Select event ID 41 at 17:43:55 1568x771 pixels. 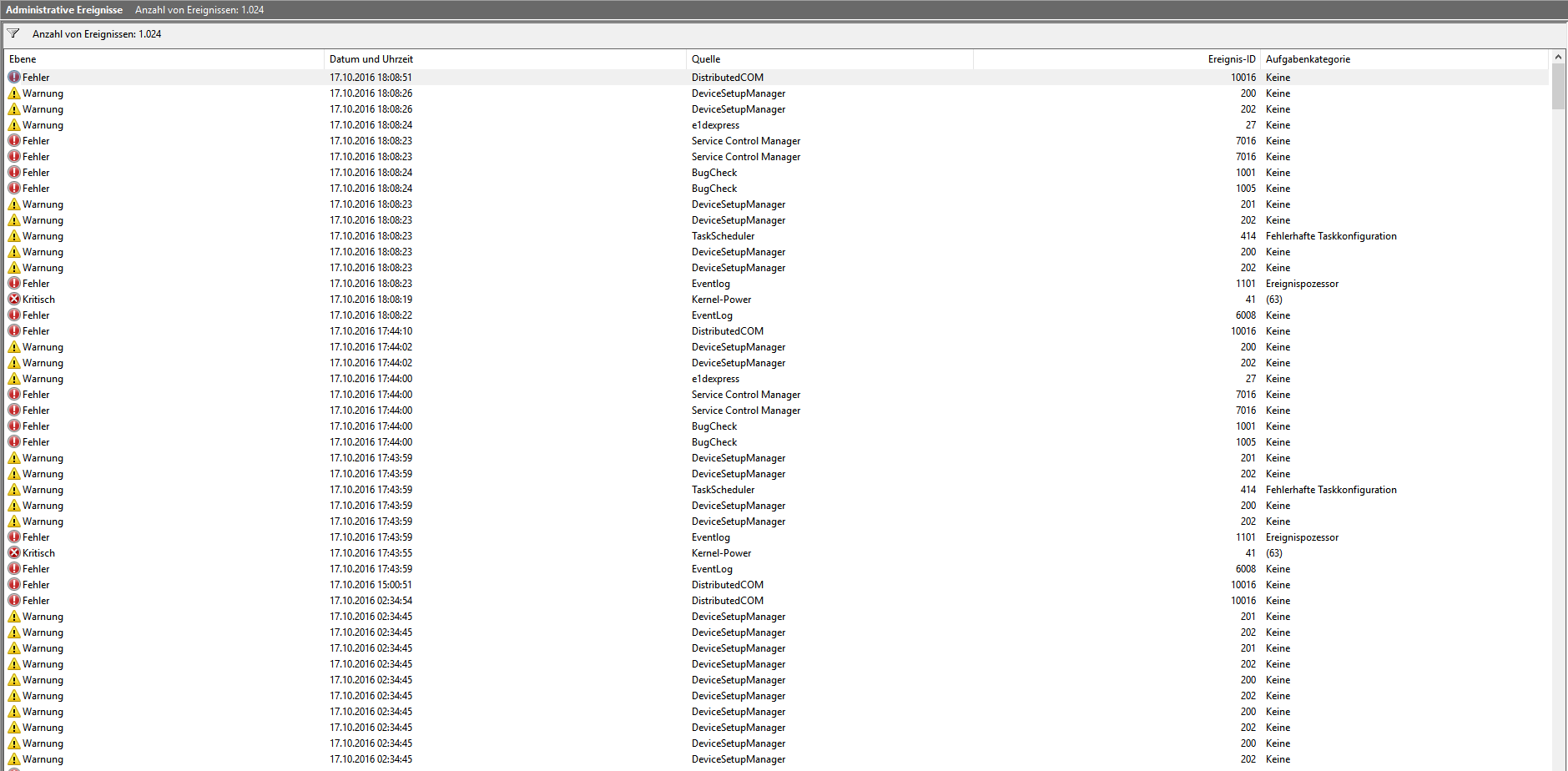coord(1250,552)
